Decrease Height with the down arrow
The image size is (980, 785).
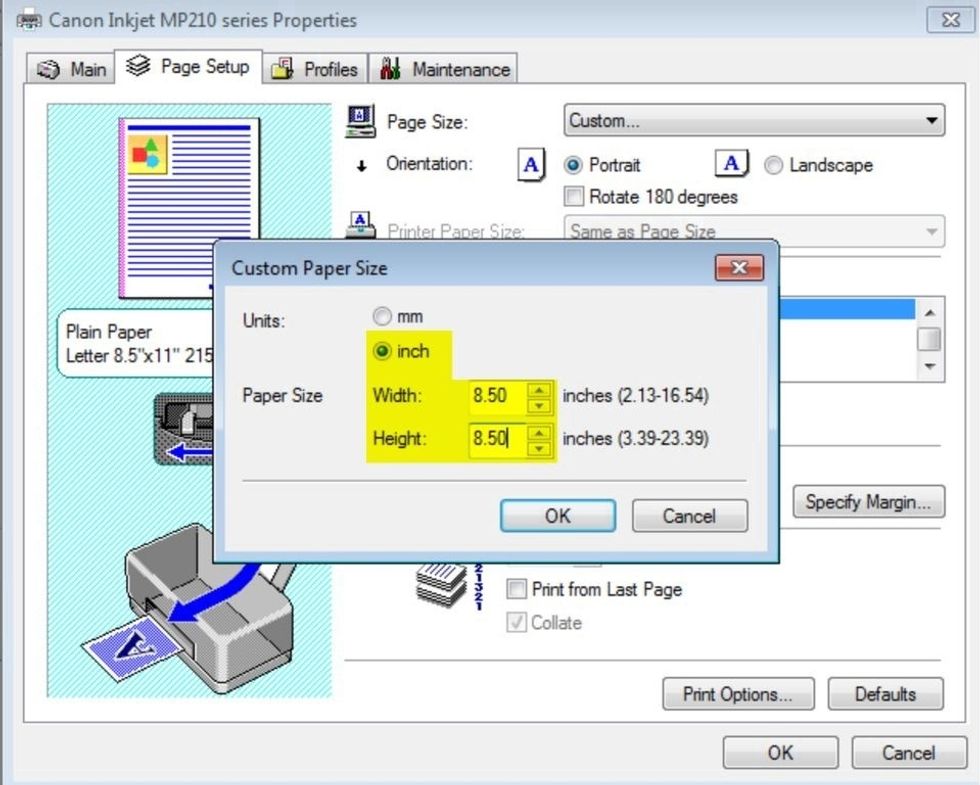tap(539, 445)
